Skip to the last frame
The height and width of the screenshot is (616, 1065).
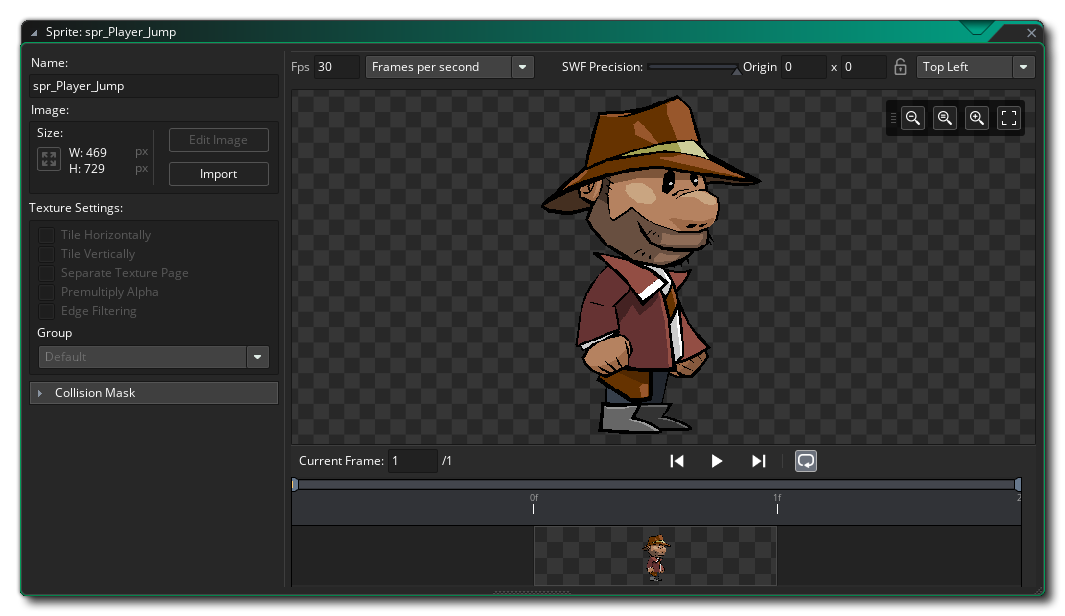click(759, 461)
